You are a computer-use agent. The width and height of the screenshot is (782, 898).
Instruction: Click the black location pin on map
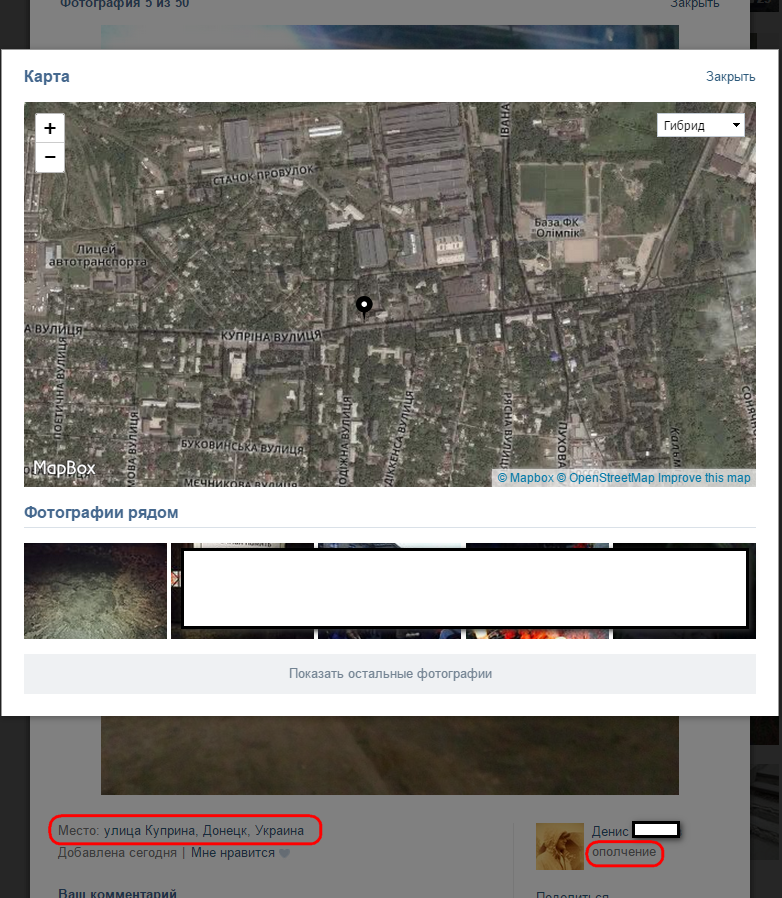click(x=364, y=308)
